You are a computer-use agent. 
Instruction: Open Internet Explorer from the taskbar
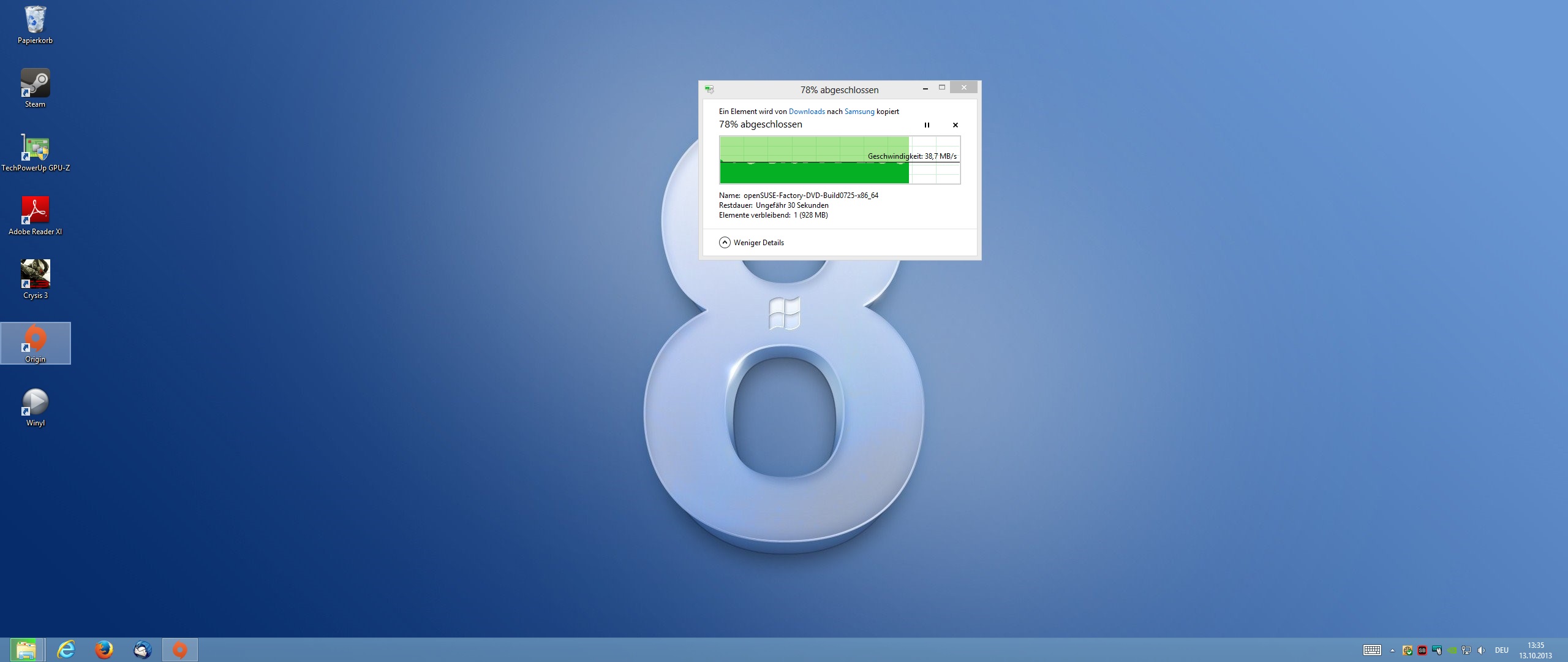pyautogui.click(x=66, y=650)
